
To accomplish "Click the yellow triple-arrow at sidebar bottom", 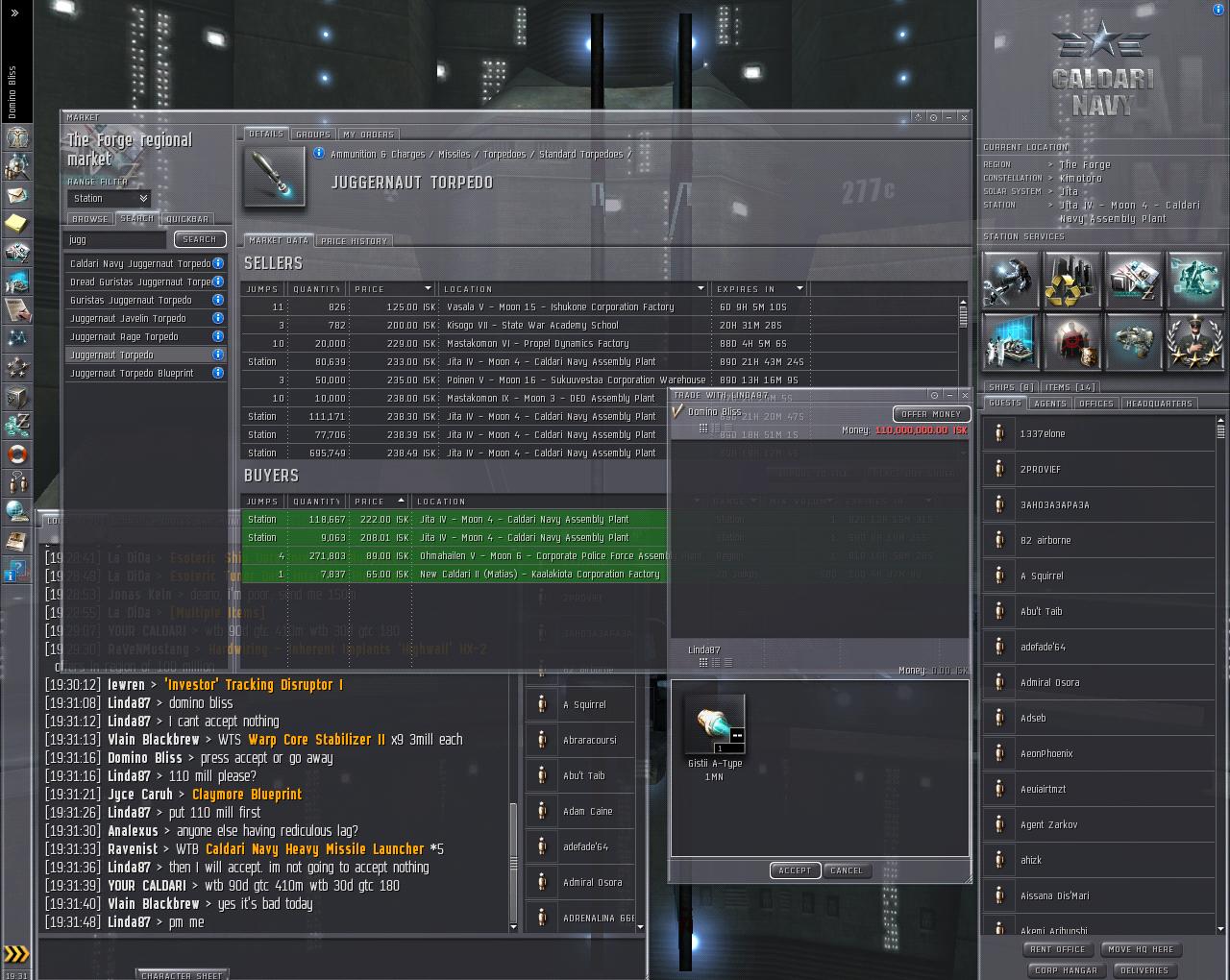I will (16, 954).
